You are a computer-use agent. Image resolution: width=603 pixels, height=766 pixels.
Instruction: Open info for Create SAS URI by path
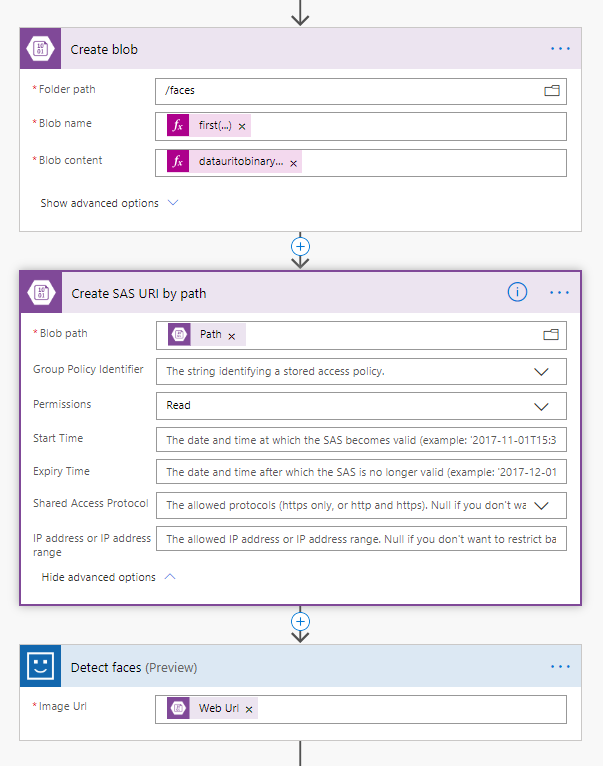click(x=517, y=292)
